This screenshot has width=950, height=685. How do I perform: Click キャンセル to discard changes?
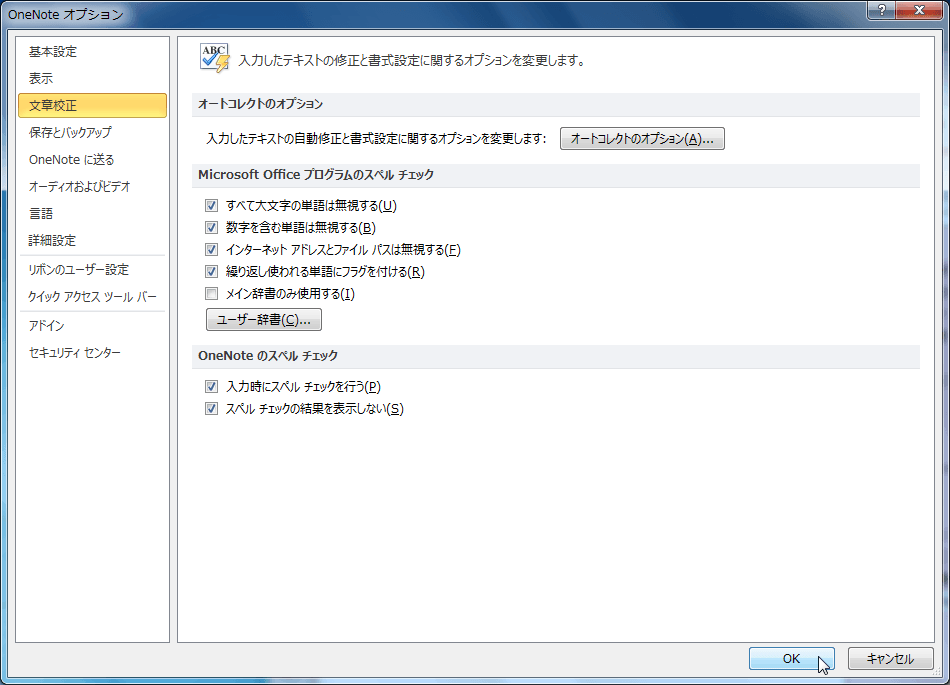click(890, 658)
